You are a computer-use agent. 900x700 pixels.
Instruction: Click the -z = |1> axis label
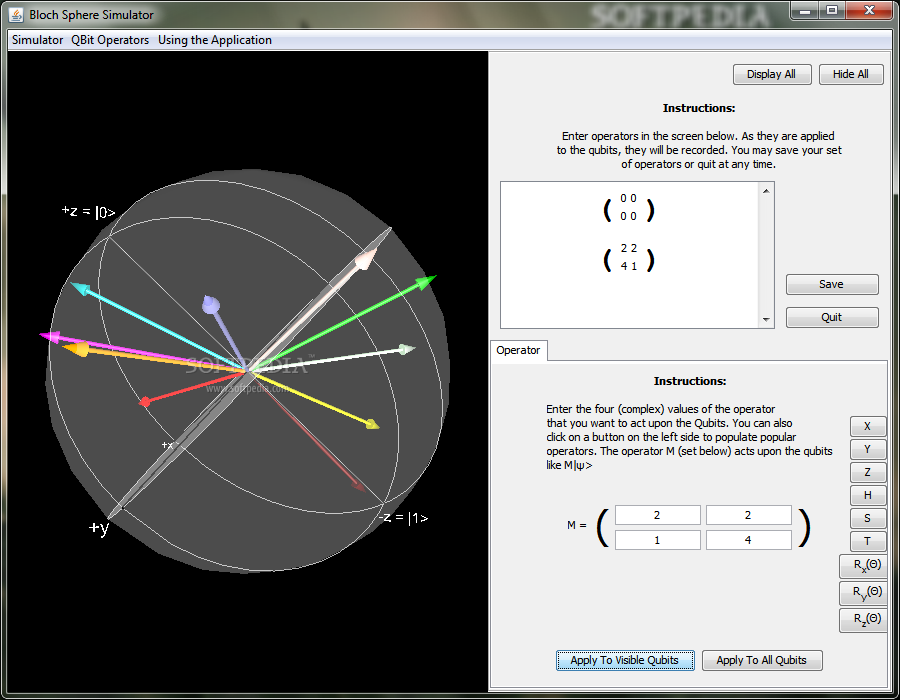404,518
